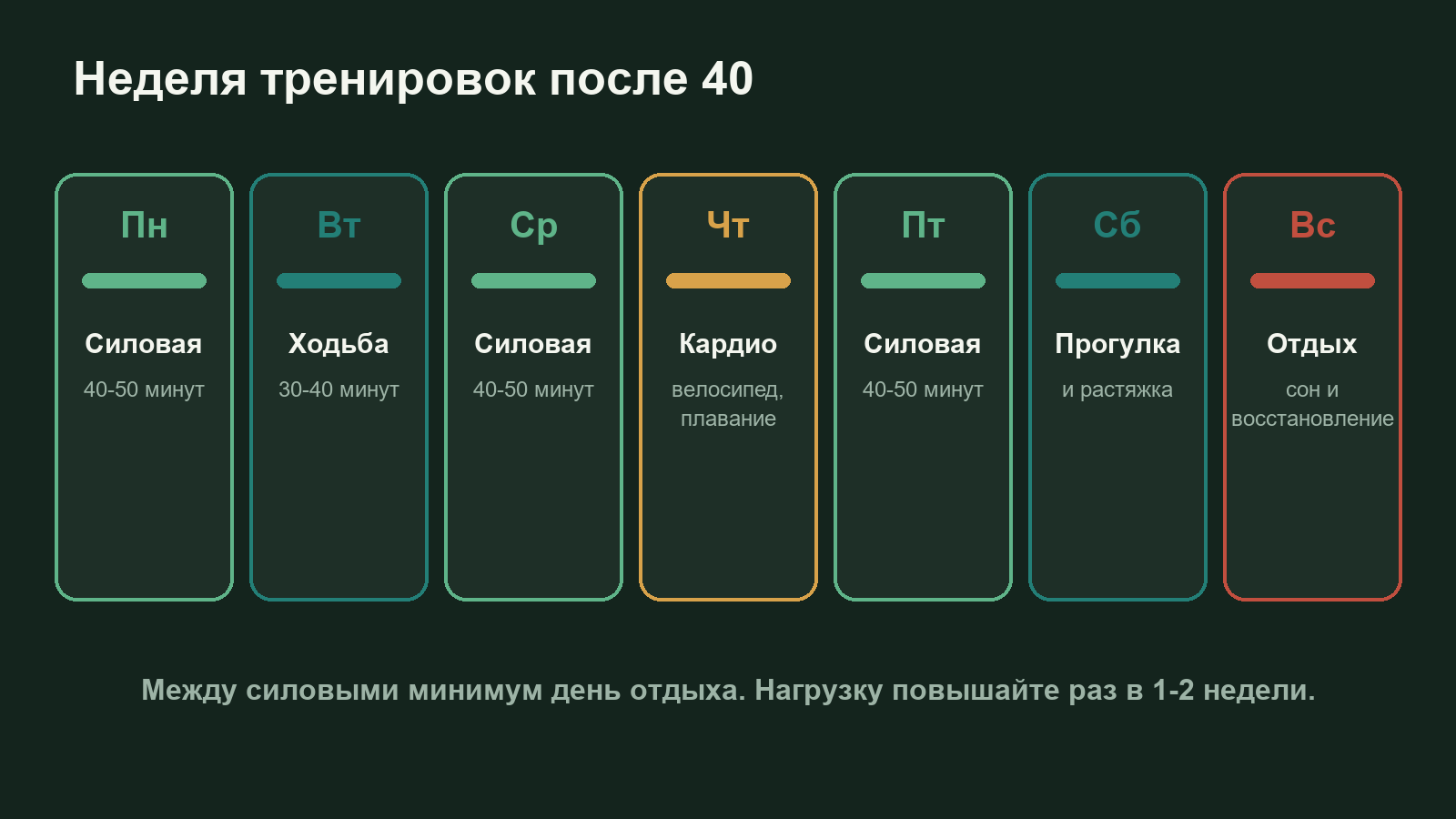Screen dimensions: 1456x819
Task: Select the 'Вт' day label
Action: (x=339, y=225)
